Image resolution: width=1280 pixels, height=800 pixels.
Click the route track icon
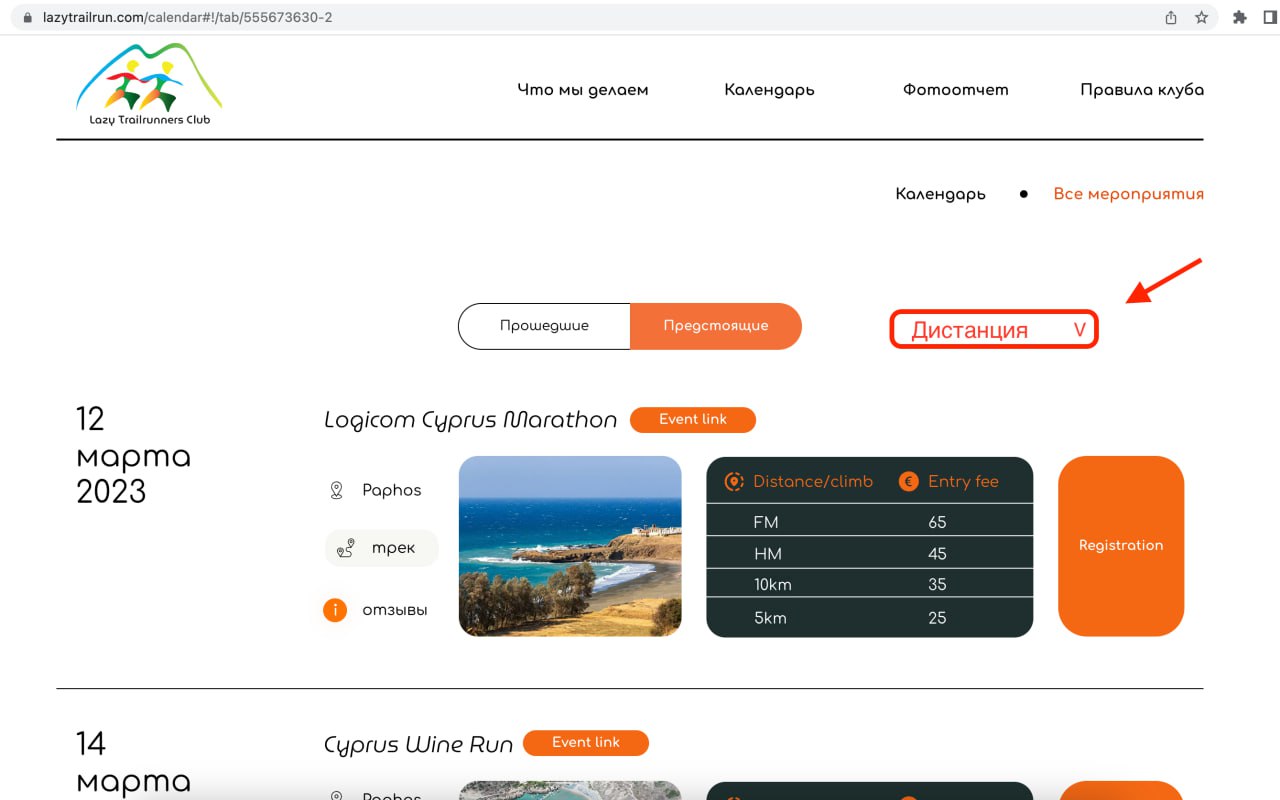346,548
